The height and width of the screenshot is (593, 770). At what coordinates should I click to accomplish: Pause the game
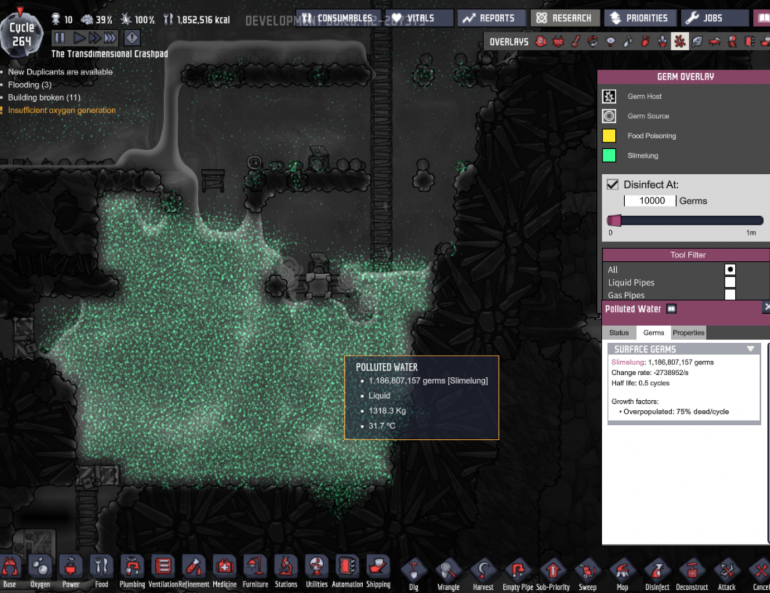click(60, 38)
